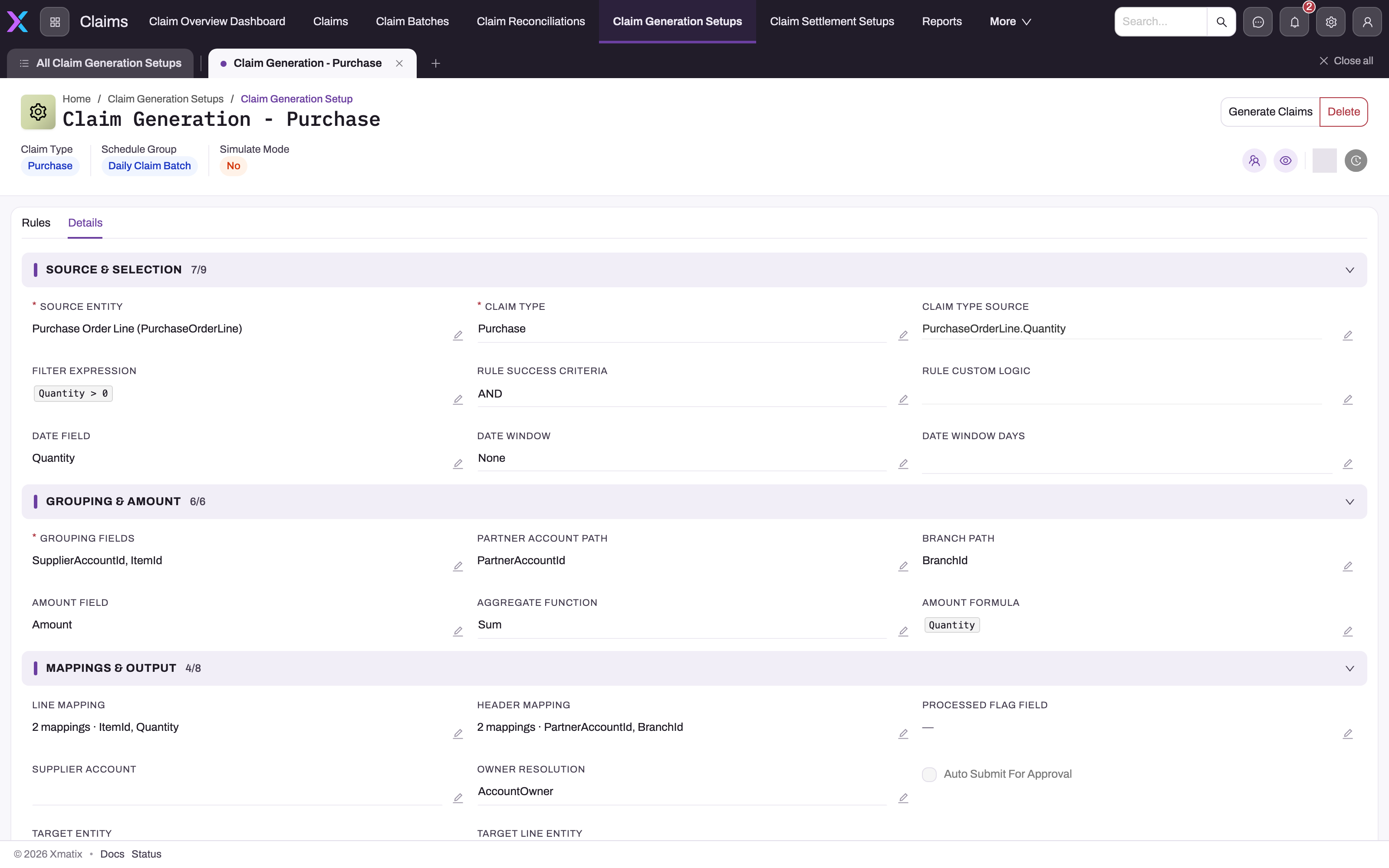The image size is (1389, 868).
Task: Click the search magnifier icon
Action: (x=1221, y=22)
